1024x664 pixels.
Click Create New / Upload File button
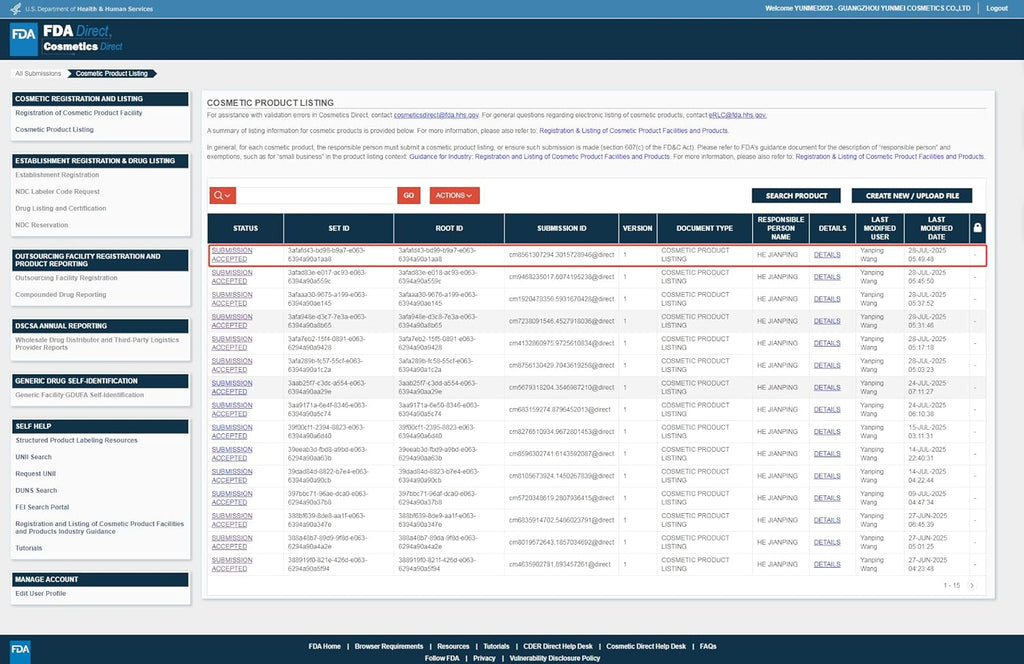point(912,195)
